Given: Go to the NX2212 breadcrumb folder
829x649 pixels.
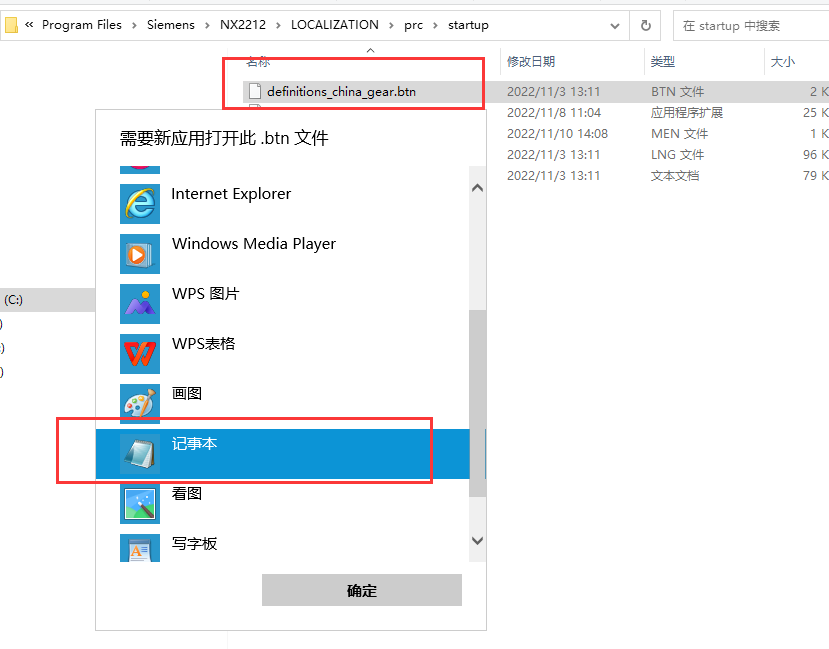Looking at the screenshot, I should 243,25.
